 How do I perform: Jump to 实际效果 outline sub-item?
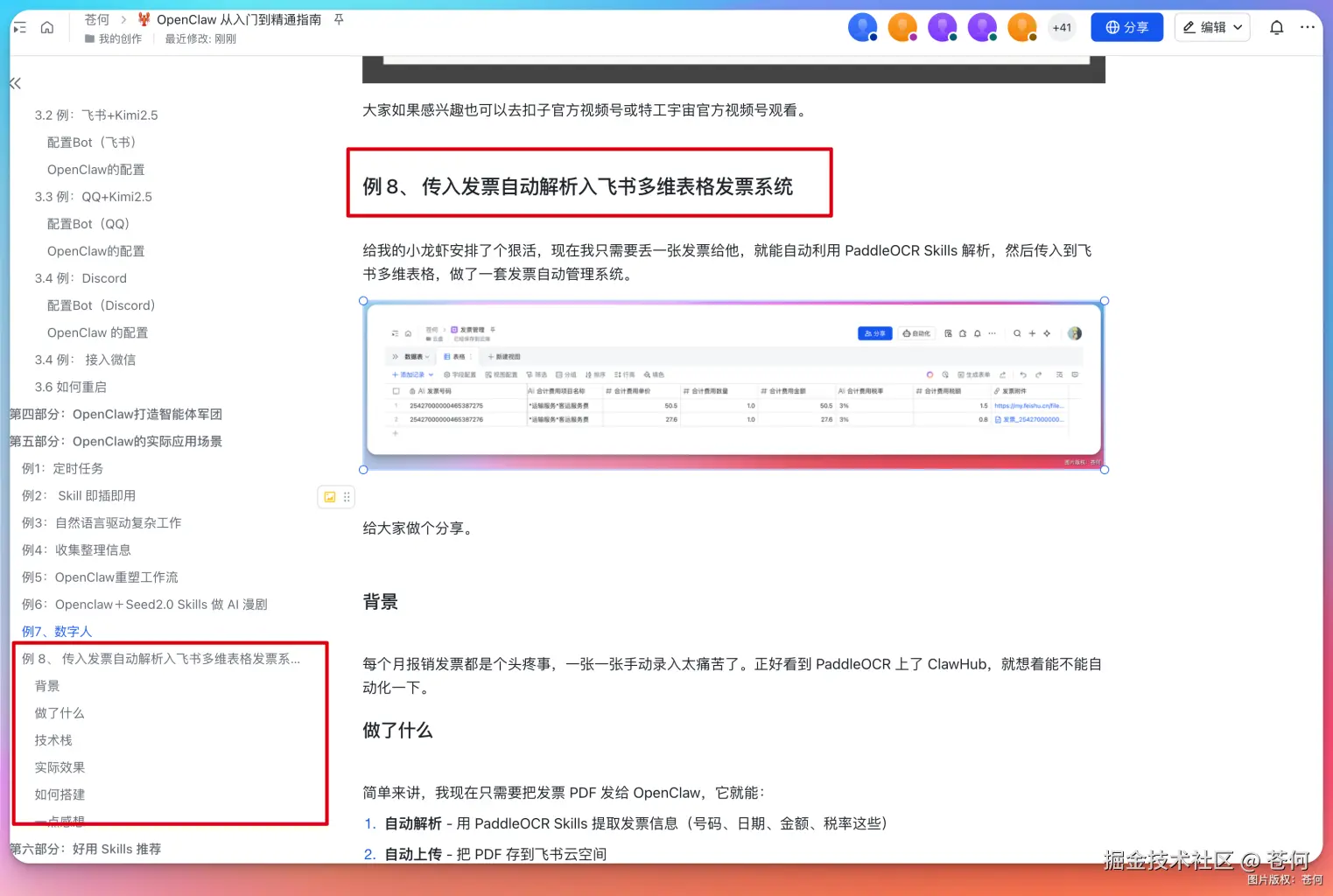coord(60,767)
